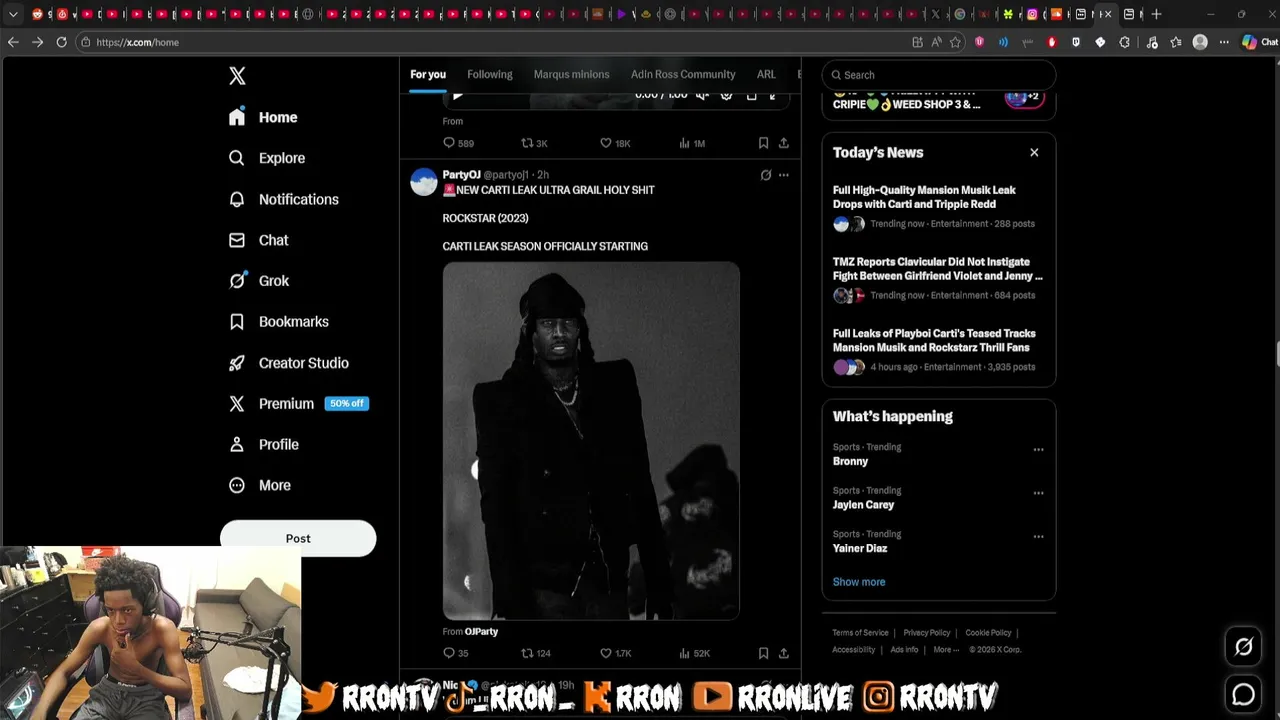
Task: Open Terms of Service footer link
Action: coord(860,633)
